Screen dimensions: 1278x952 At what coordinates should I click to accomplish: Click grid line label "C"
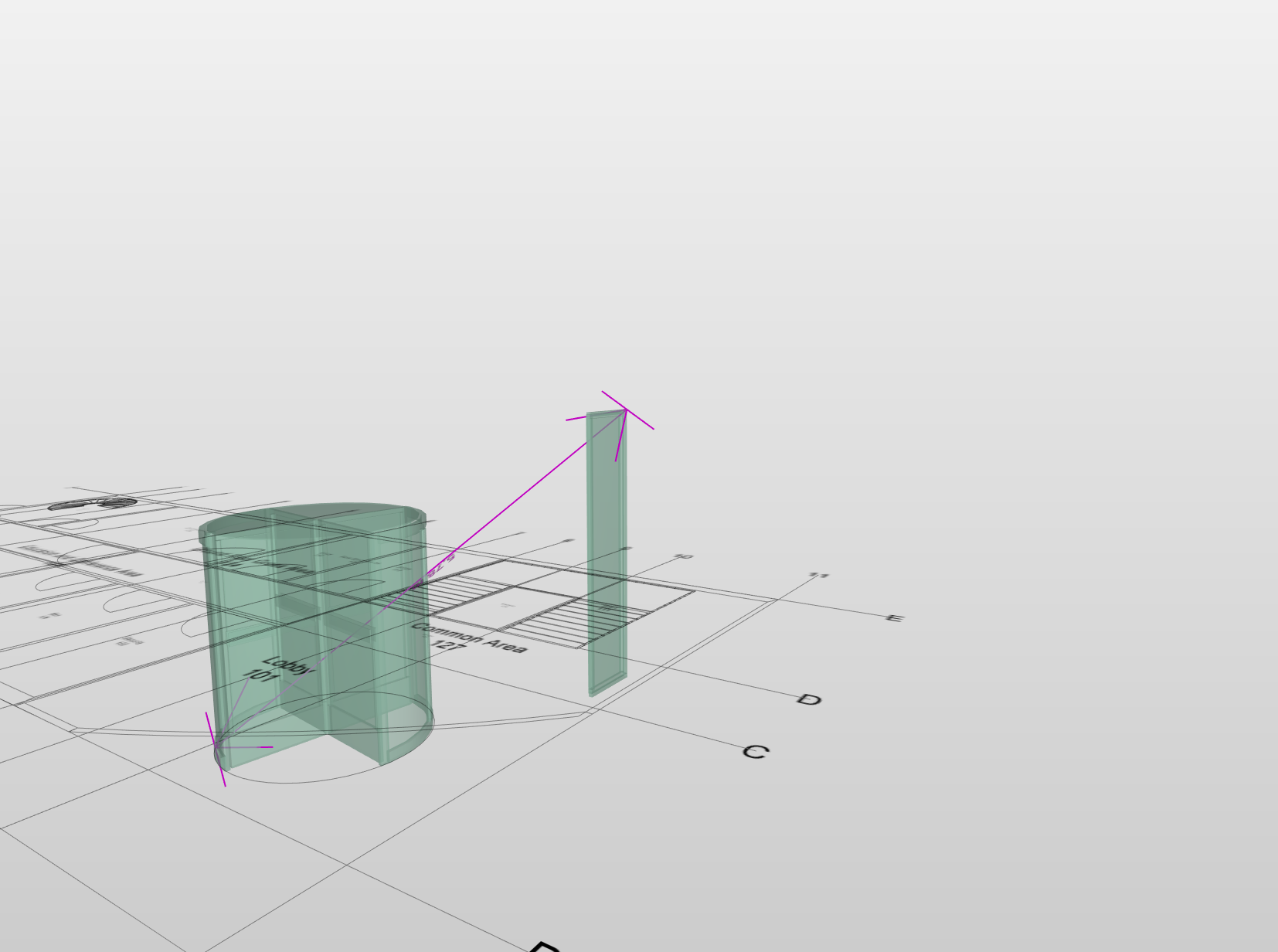click(x=754, y=752)
